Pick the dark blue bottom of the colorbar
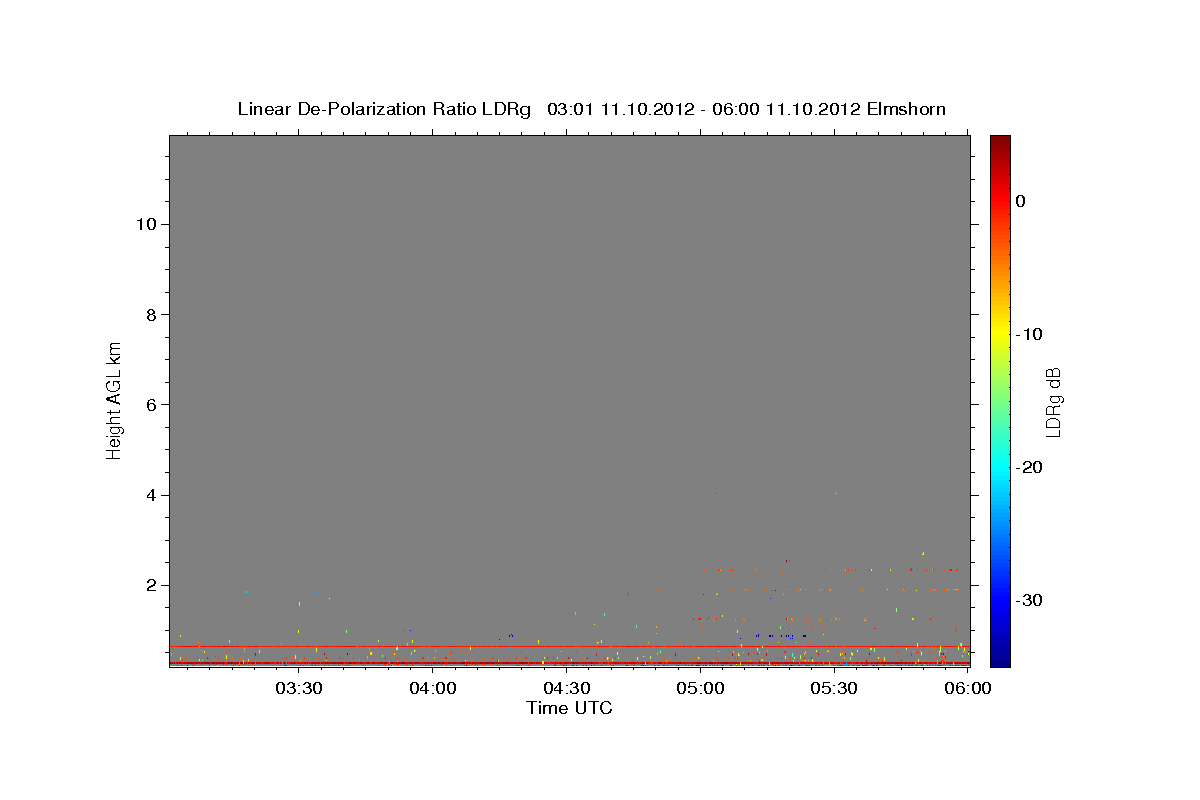 (x=1000, y=659)
